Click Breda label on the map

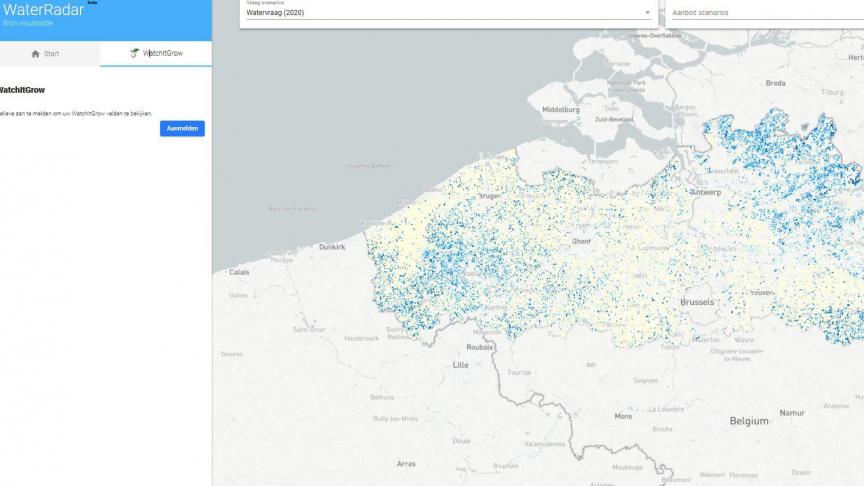click(775, 83)
